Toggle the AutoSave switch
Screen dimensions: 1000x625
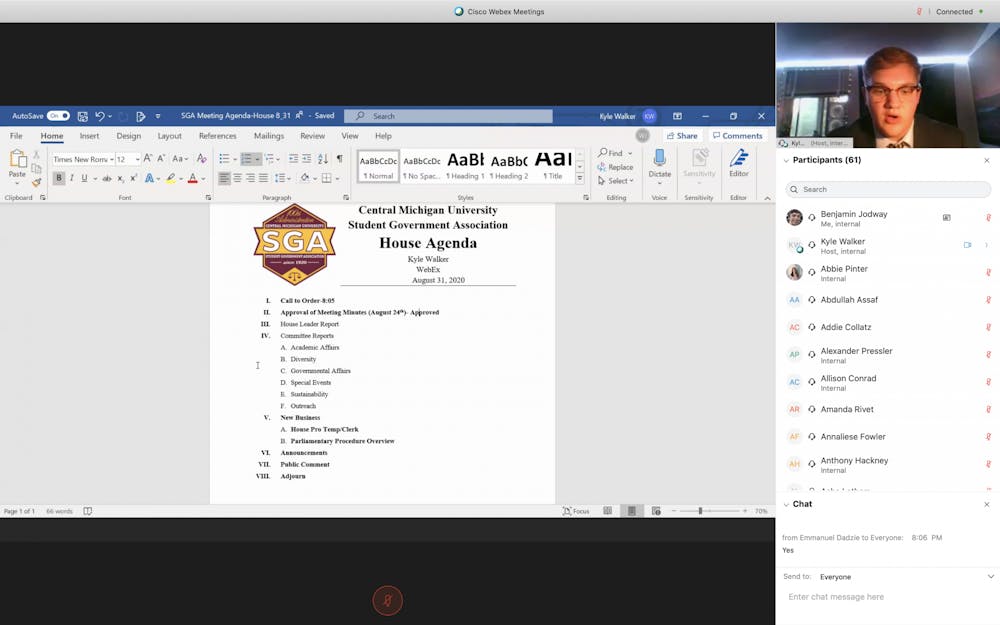click(58, 116)
